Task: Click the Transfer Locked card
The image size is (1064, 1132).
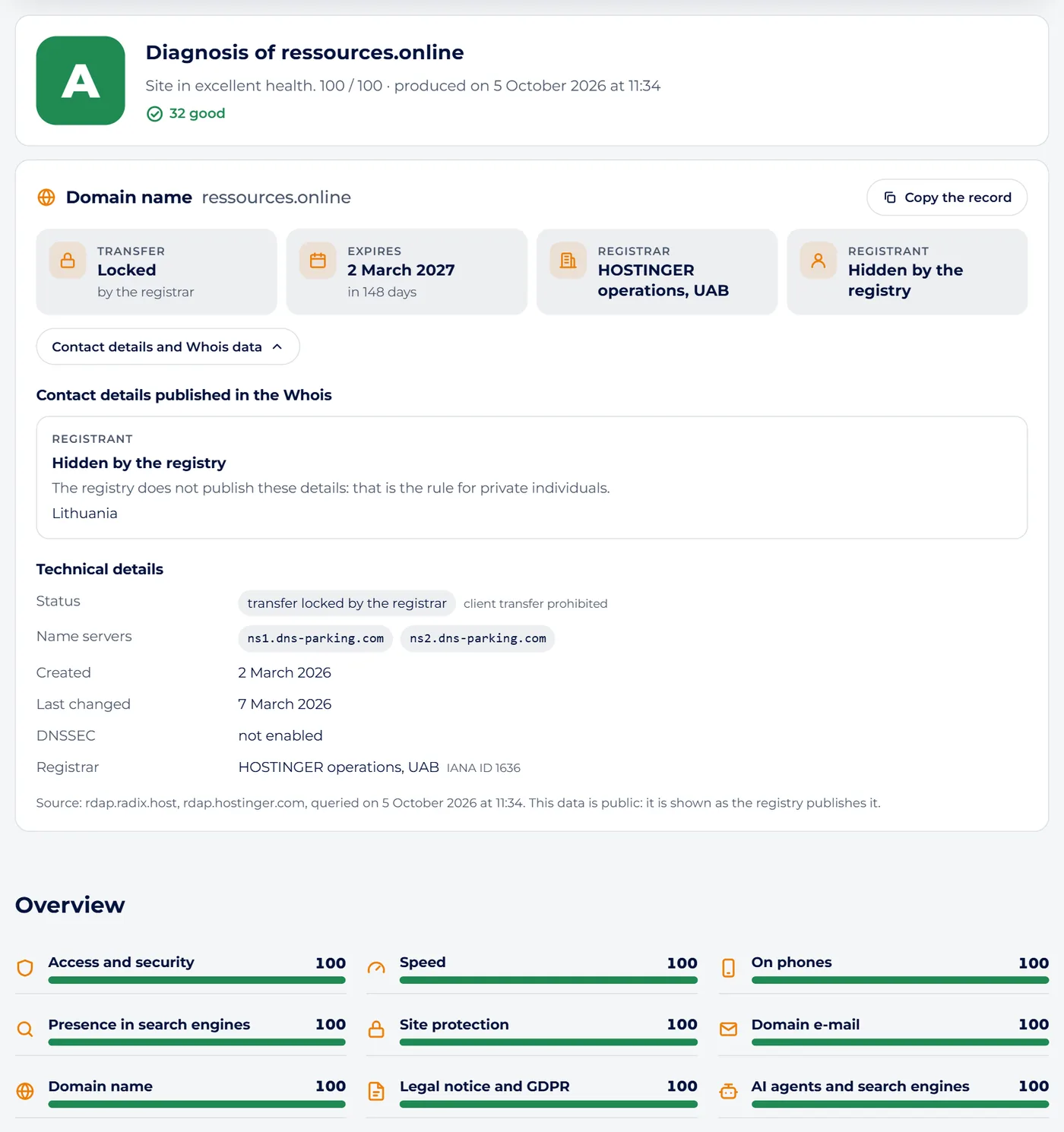Action: (x=157, y=272)
